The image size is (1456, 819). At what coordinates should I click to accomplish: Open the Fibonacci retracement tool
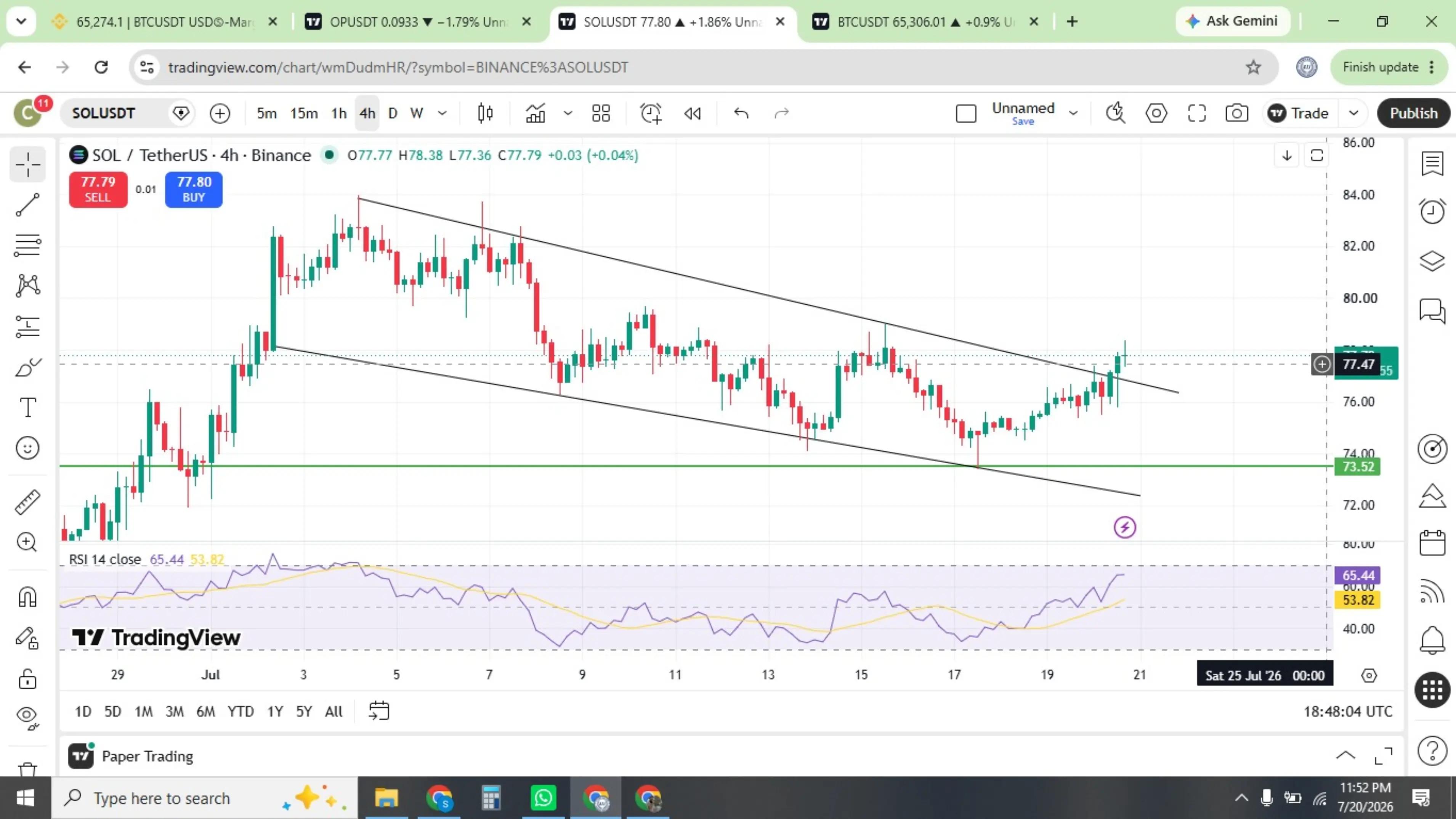(x=27, y=245)
